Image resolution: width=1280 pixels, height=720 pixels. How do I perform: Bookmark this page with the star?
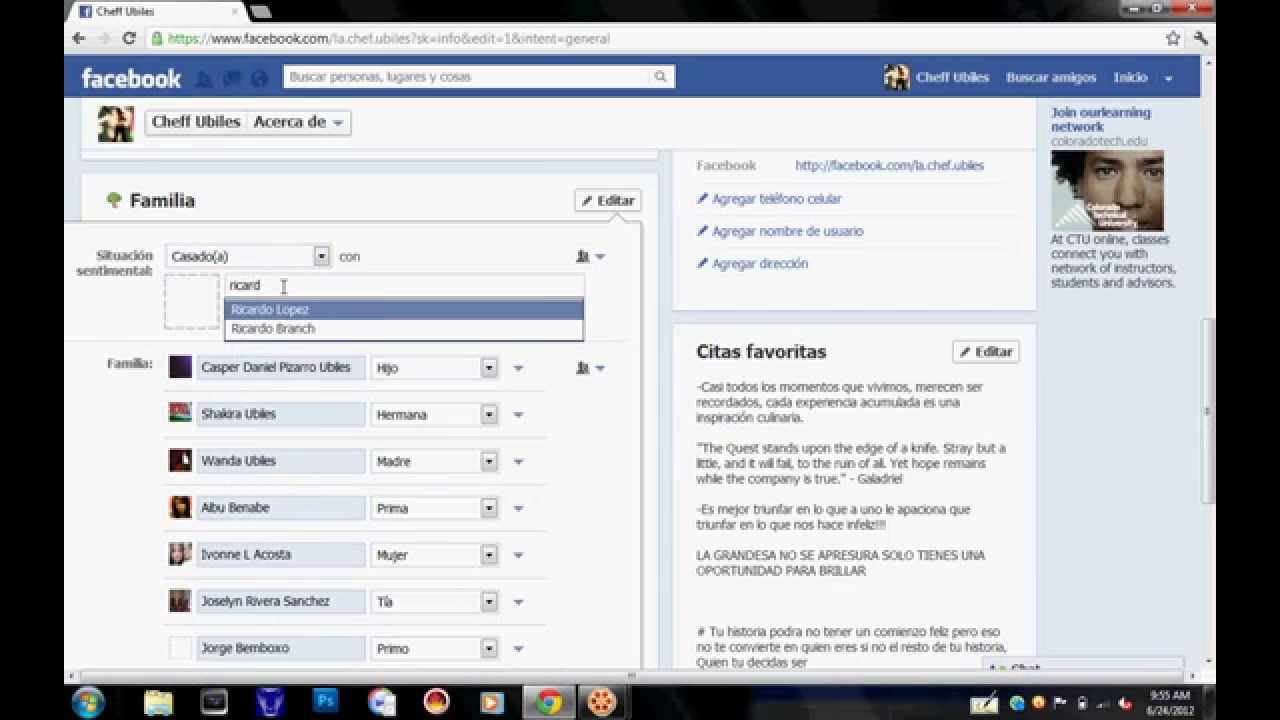tap(1173, 38)
